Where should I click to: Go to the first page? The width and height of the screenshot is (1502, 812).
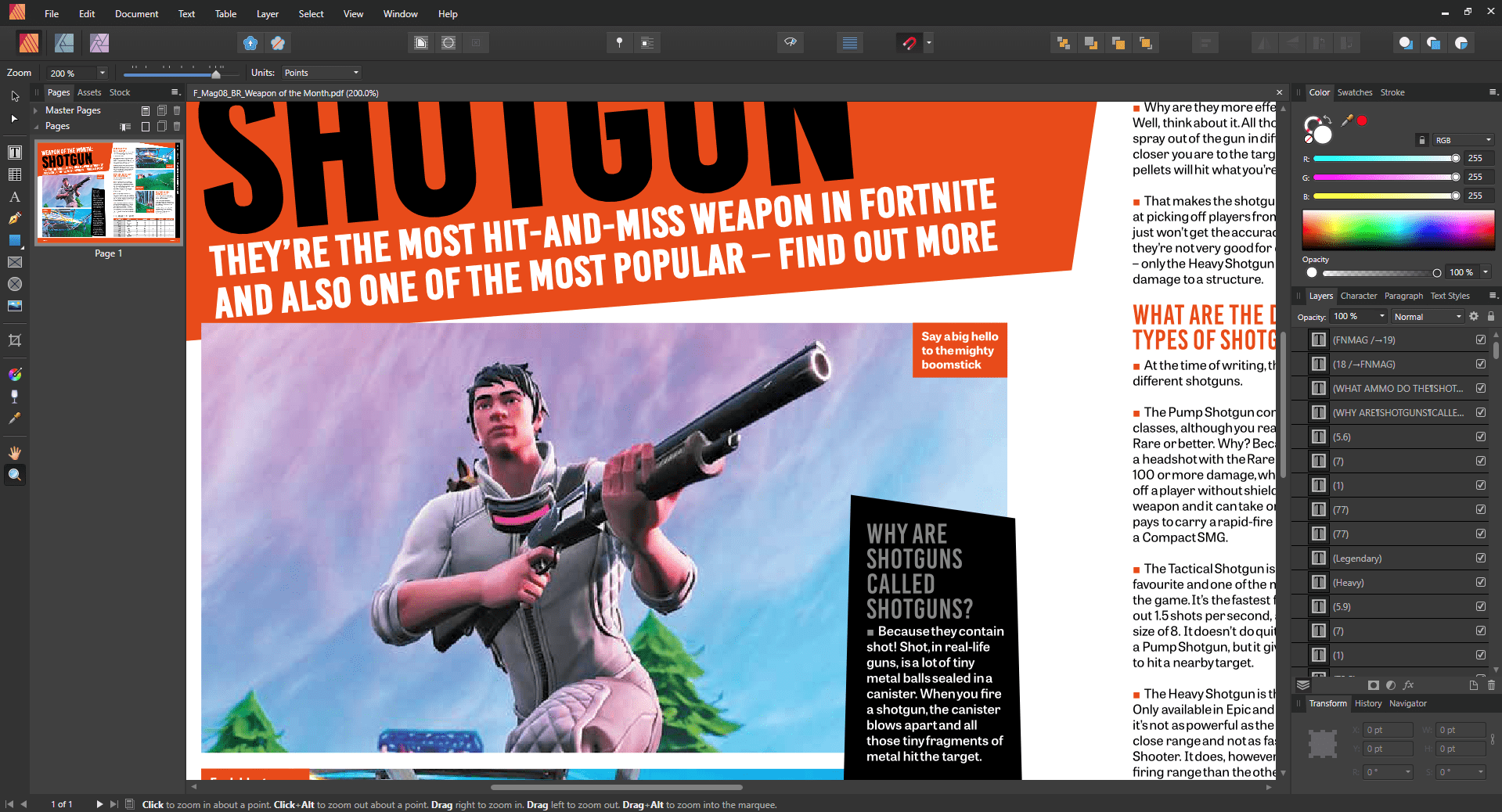pos(9,803)
